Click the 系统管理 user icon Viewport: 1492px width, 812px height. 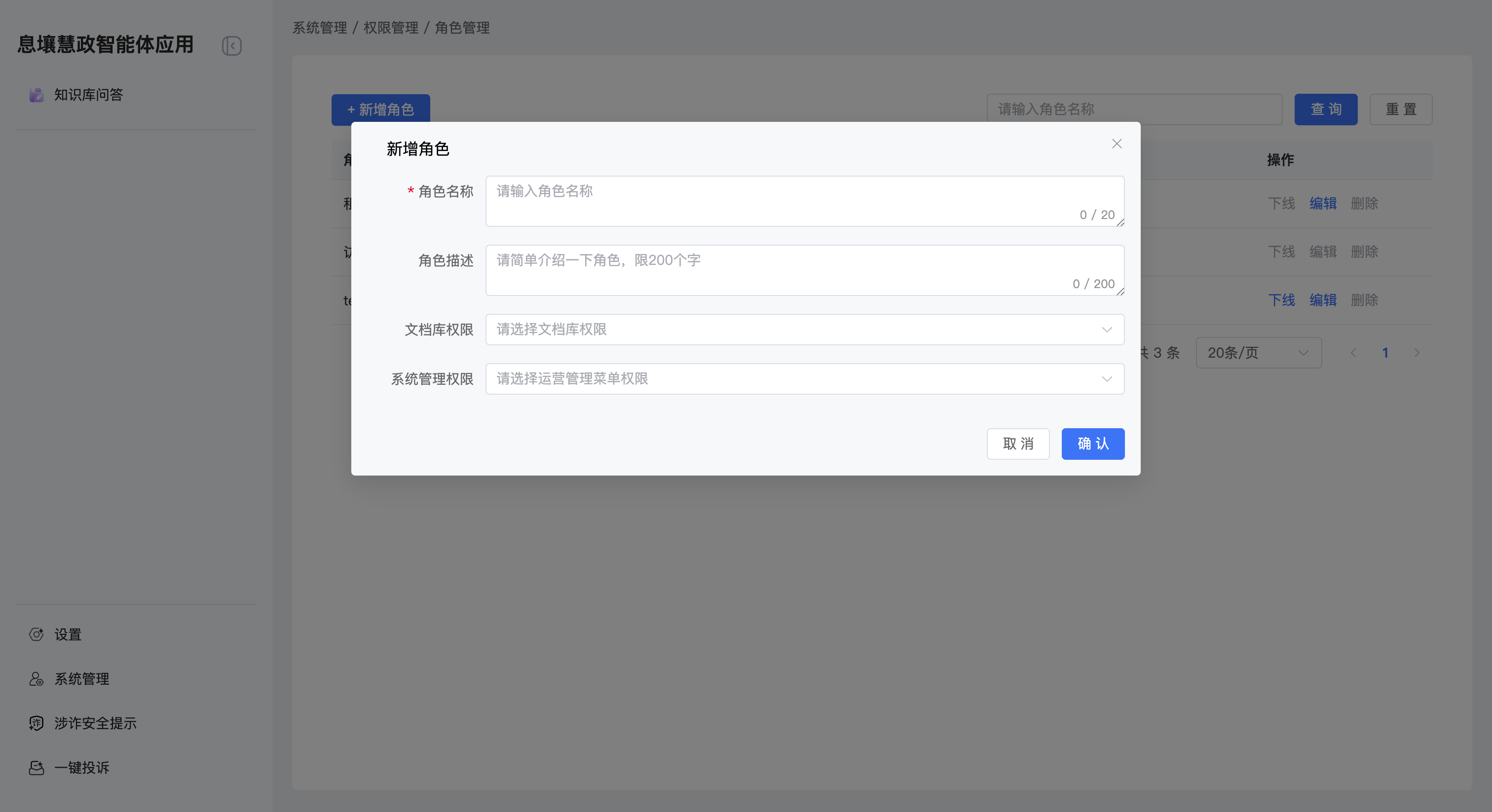point(37,679)
